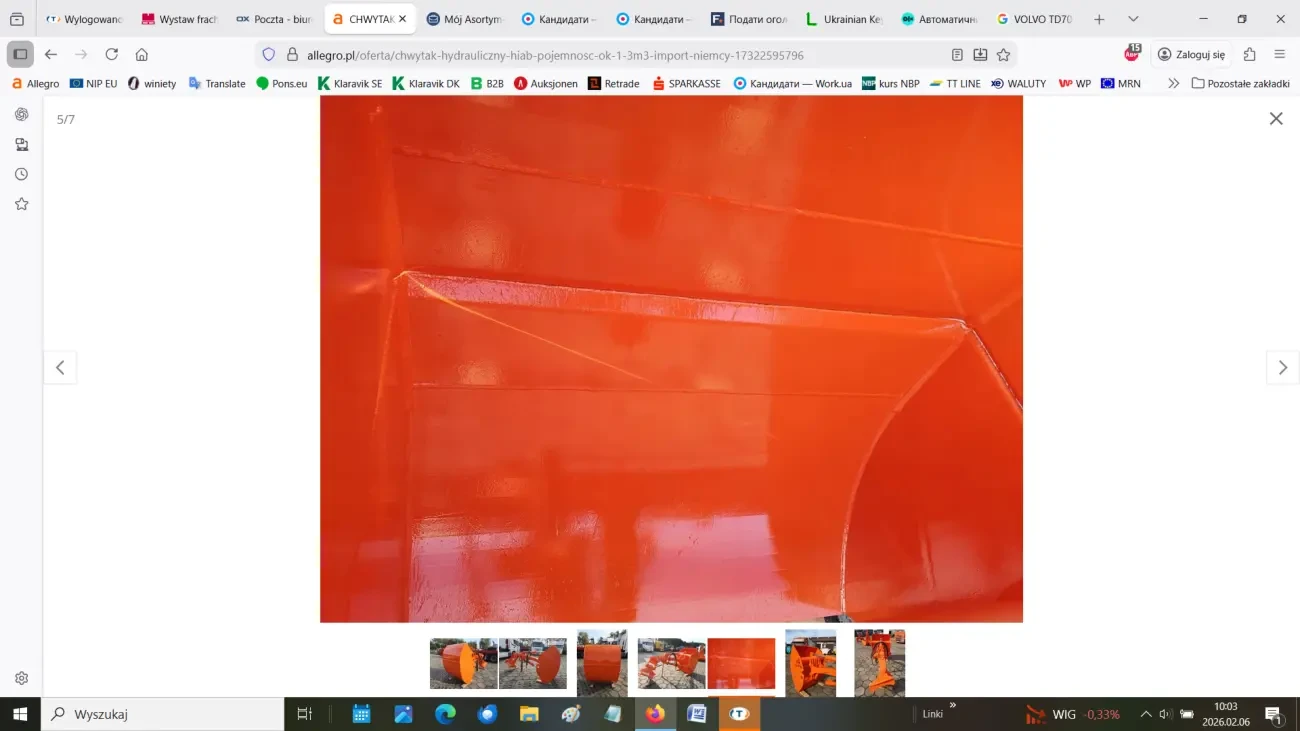1300x731 pixels.
Task: Toggle the Firefox sidebar button
Action: coord(20,55)
